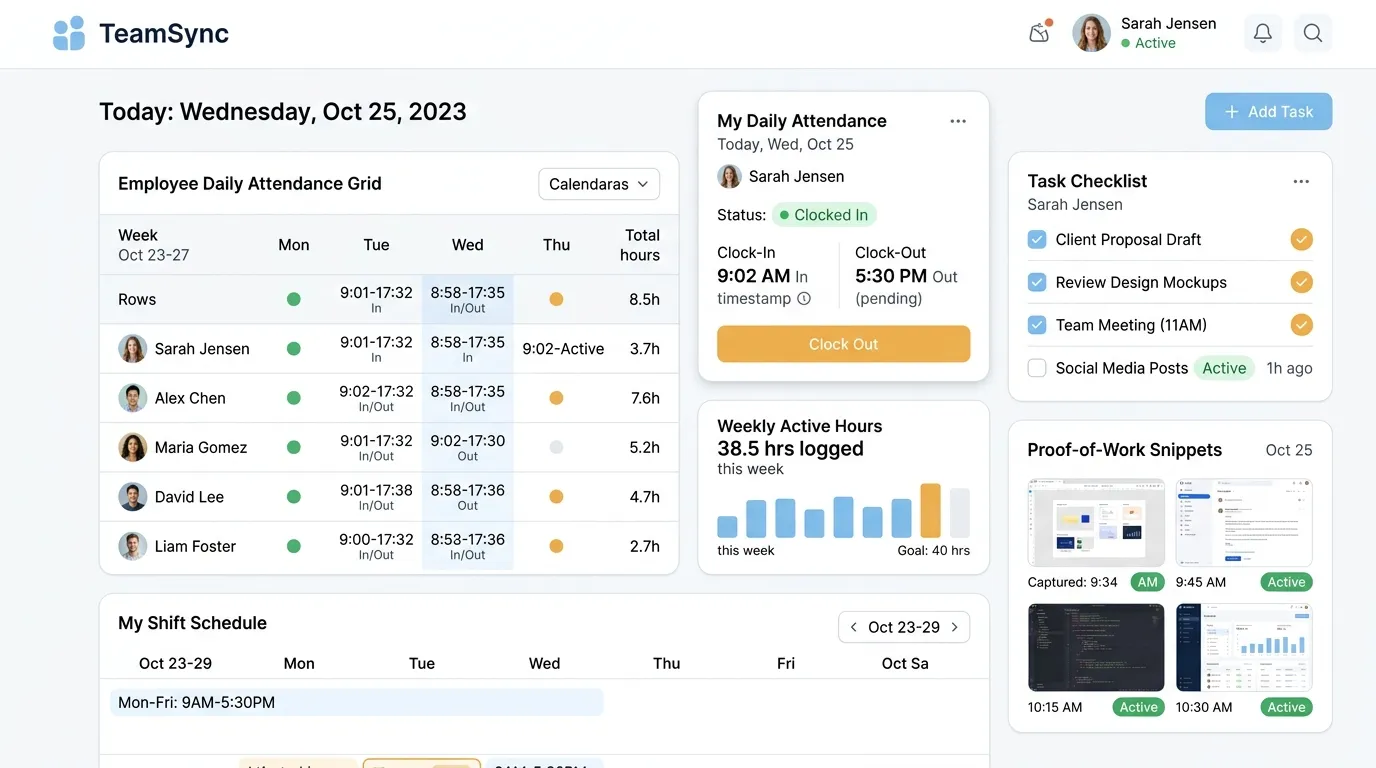
Task: Click Sarah Jensen's header profile avatar
Action: click(x=1091, y=33)
